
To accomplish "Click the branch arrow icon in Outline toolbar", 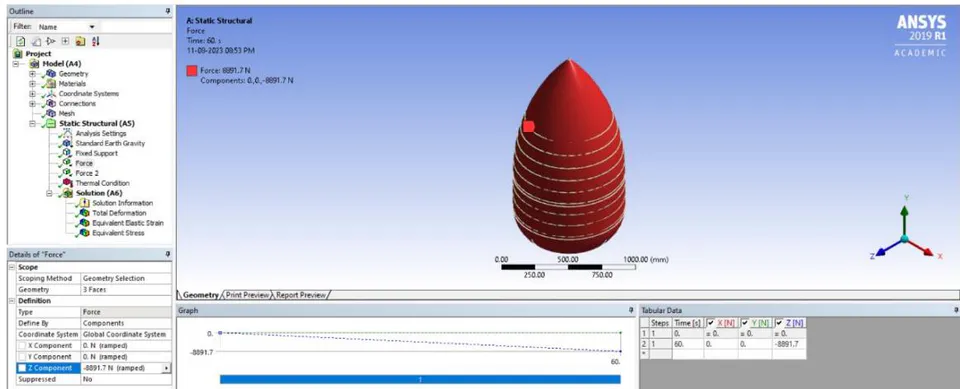I will tap(50, 41).
